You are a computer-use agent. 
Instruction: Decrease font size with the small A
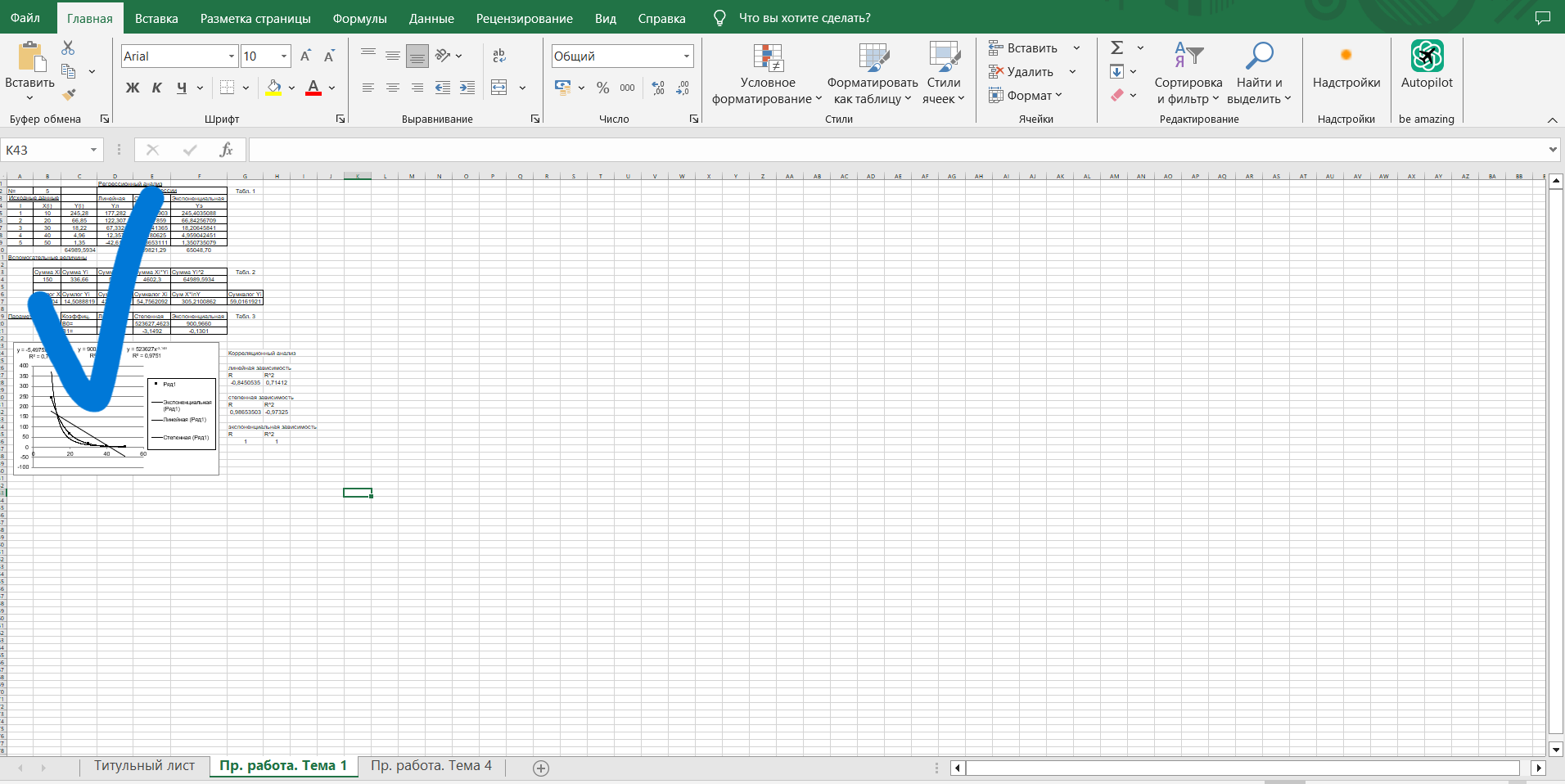coord(329,56)
